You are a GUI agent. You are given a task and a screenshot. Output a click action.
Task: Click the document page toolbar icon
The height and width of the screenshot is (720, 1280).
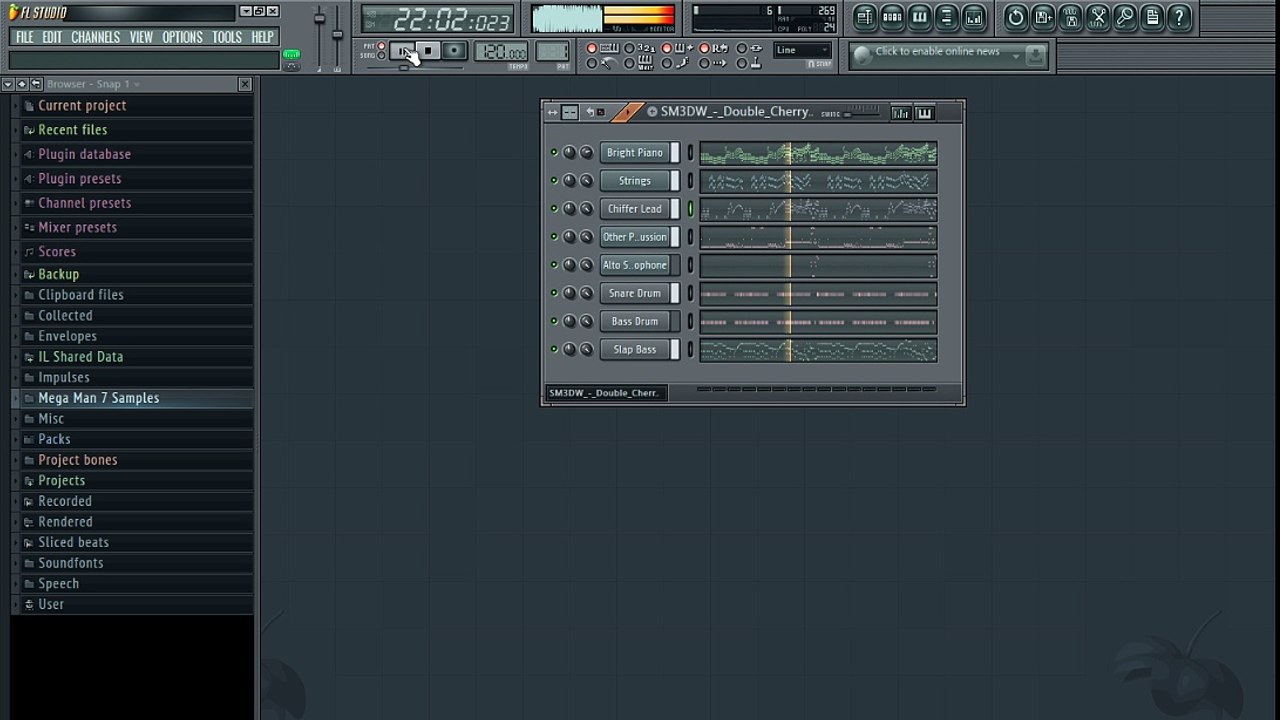click(1152, 17)
